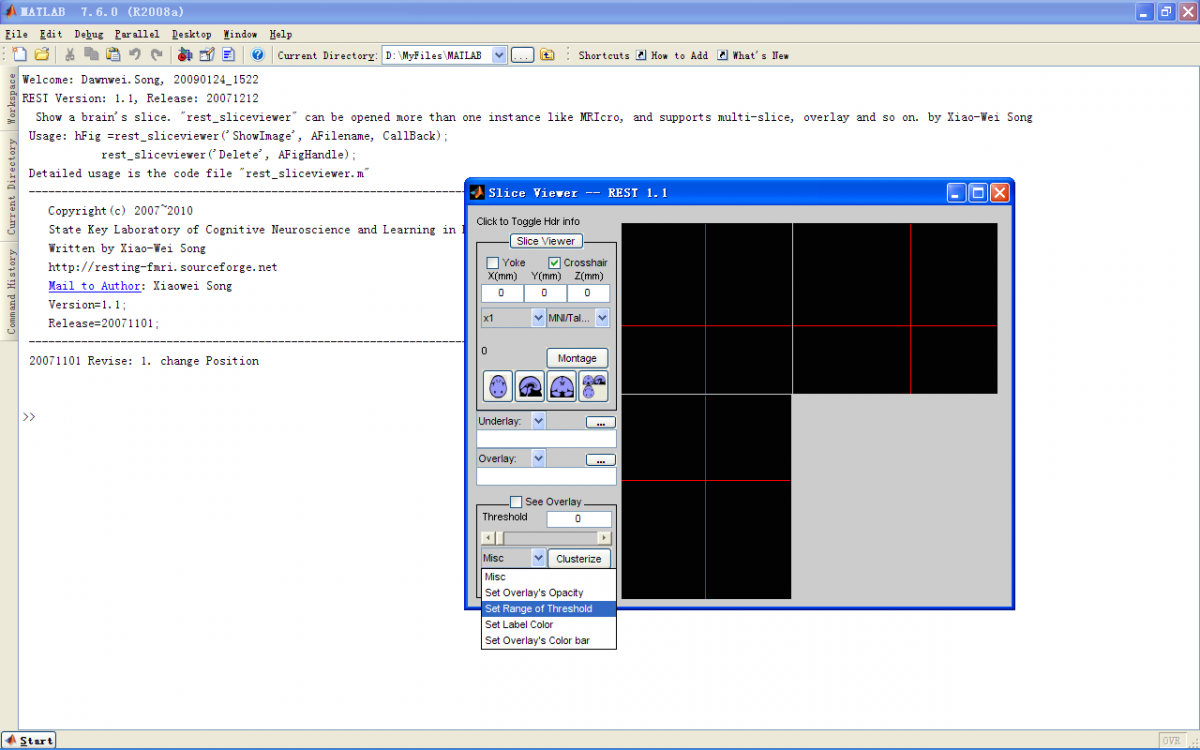Open the Parallel menu

137,34
